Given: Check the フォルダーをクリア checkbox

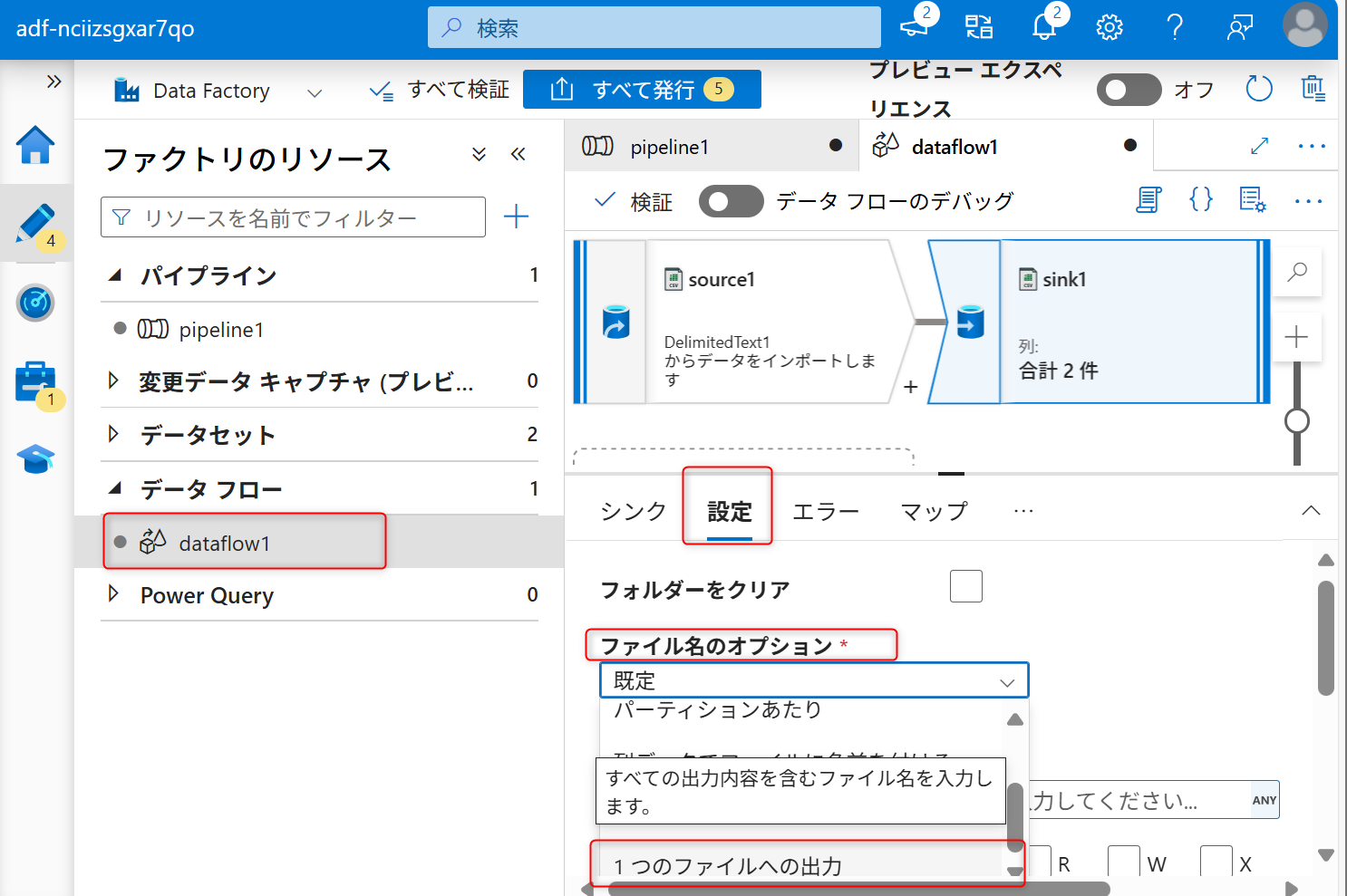Looking at the screenshot, I should [x=965, y=586].
